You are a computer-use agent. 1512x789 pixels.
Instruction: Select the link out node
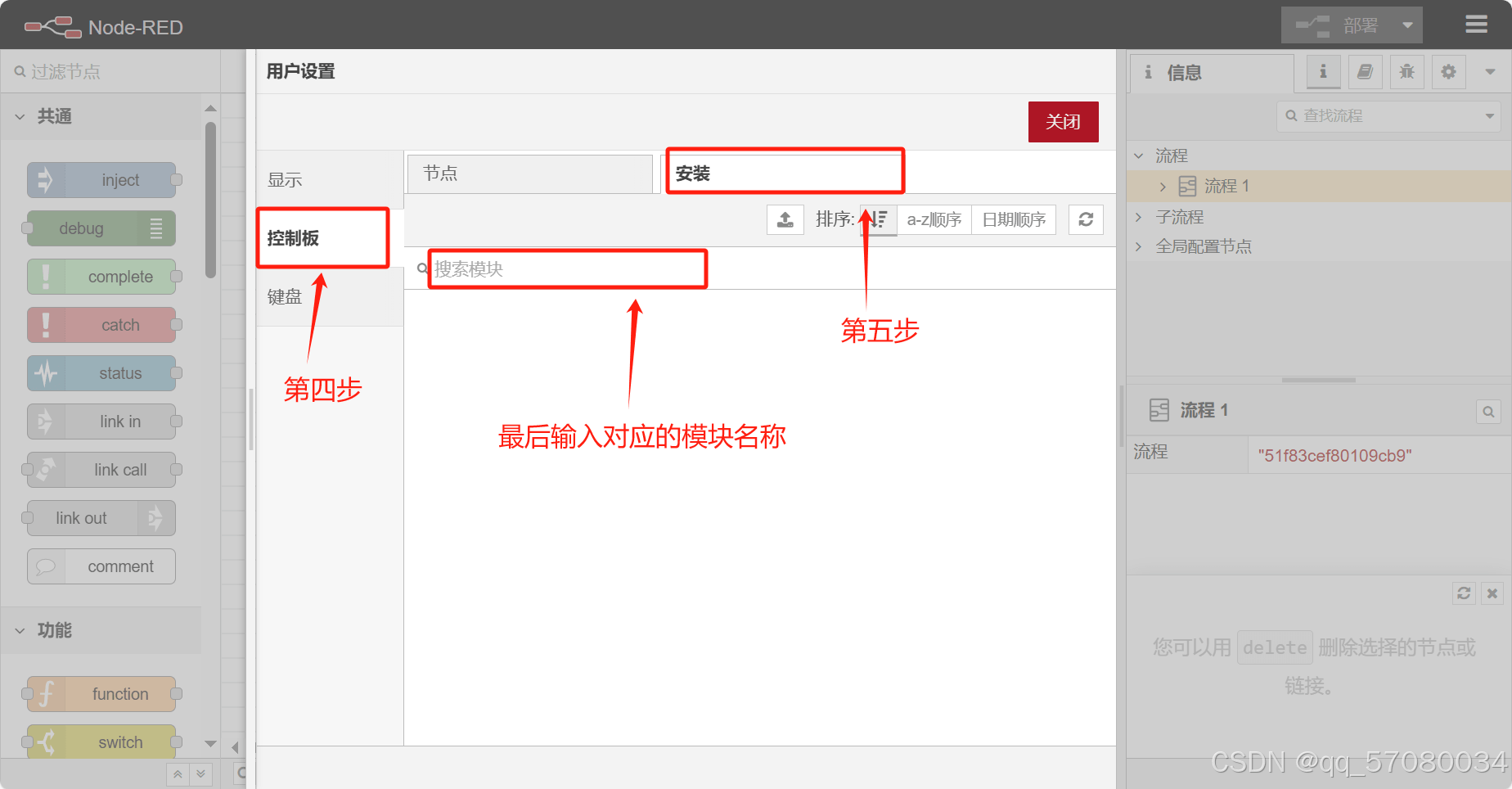[101, 518]
